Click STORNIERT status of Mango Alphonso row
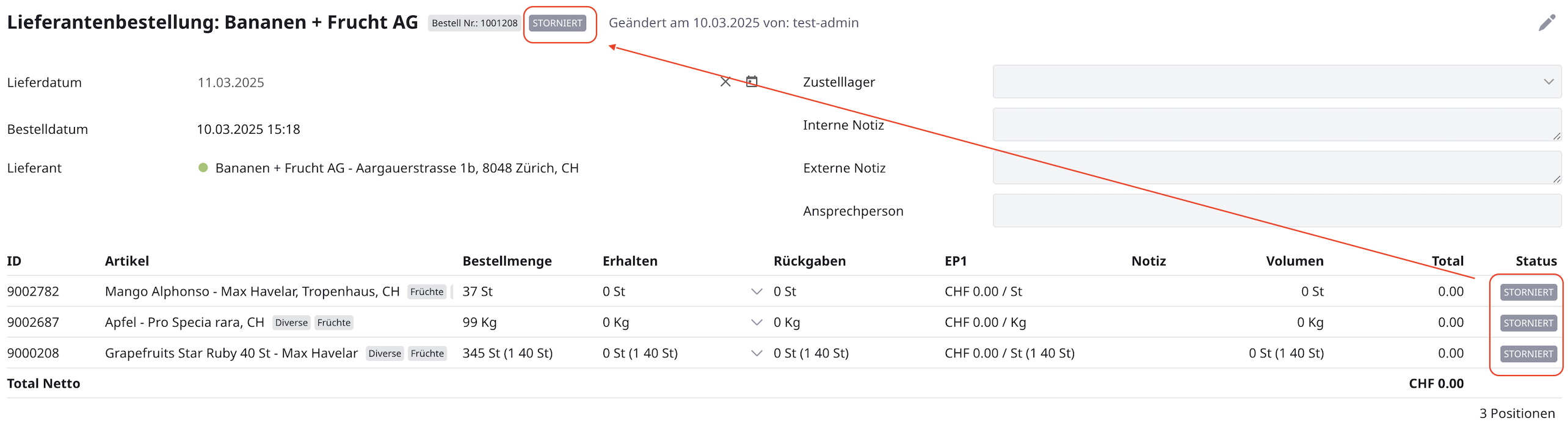The height and width of the screenshot is (425, 1568). click(x=1528, y=292)
